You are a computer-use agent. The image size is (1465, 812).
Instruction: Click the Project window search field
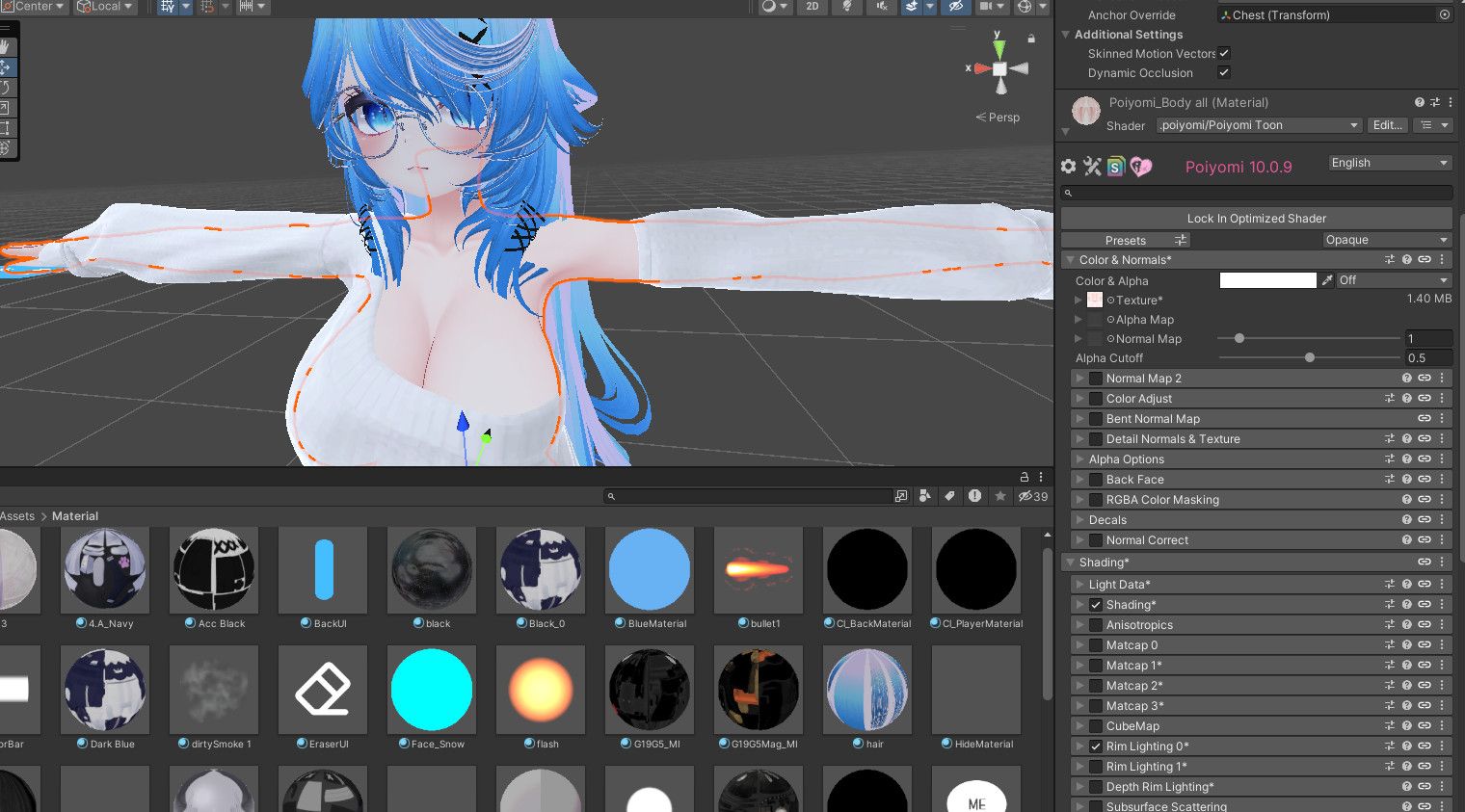[x=750, y=496]
